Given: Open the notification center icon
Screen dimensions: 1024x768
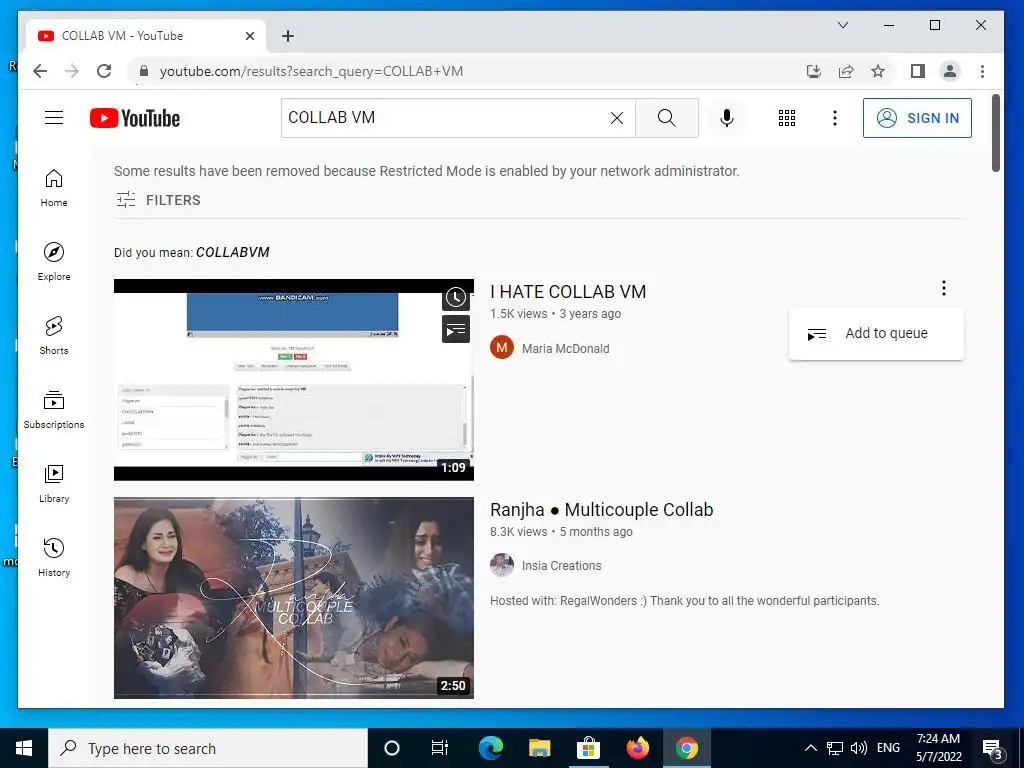Looking at the screenshot, I should [x=993, y=749].
